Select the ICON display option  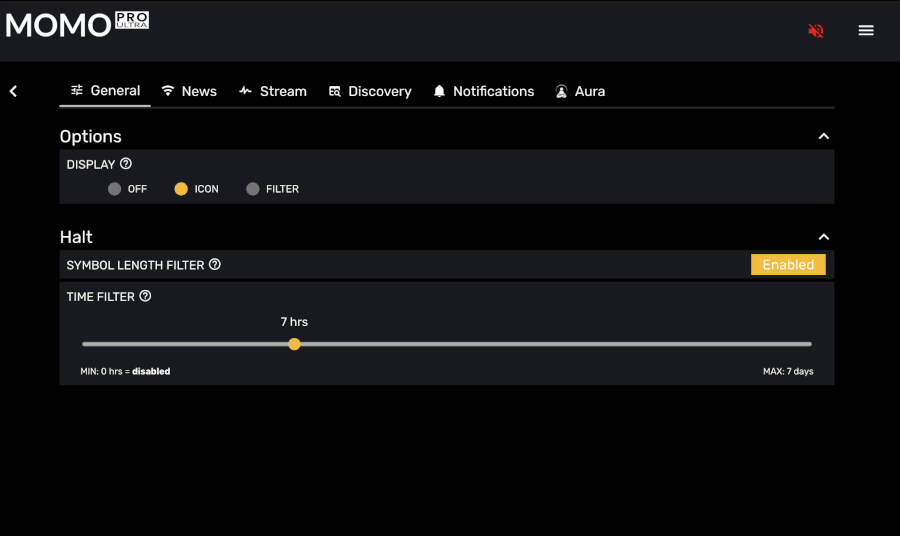coord(181,189)
